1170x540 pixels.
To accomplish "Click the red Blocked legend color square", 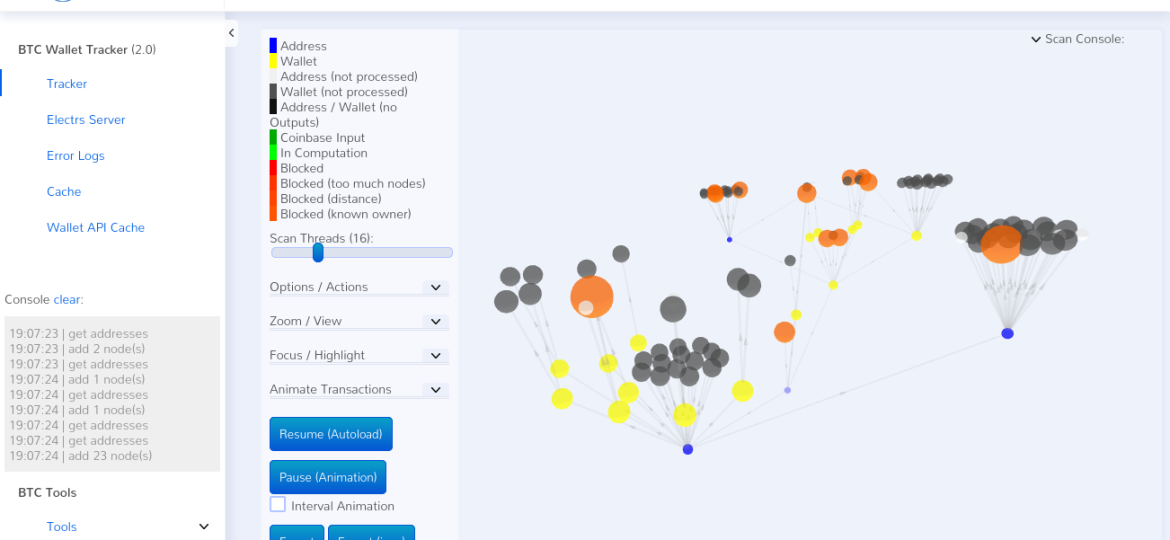I will (273, 168).
